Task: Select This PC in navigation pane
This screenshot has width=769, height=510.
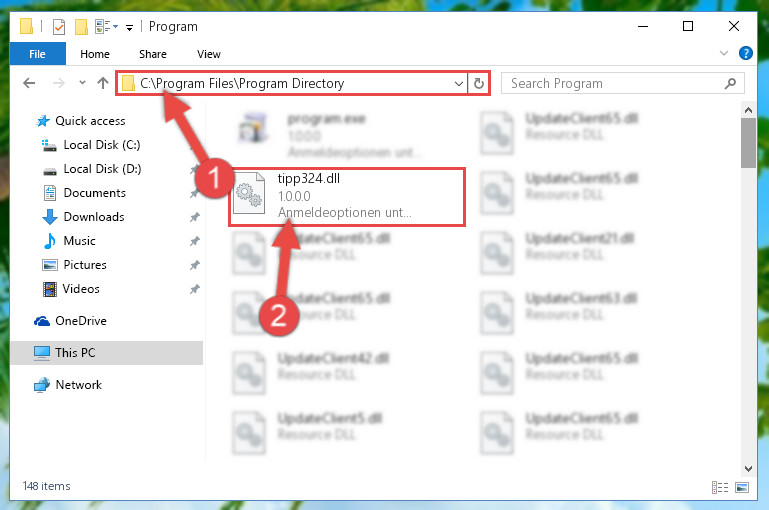Action: [106, 353]
